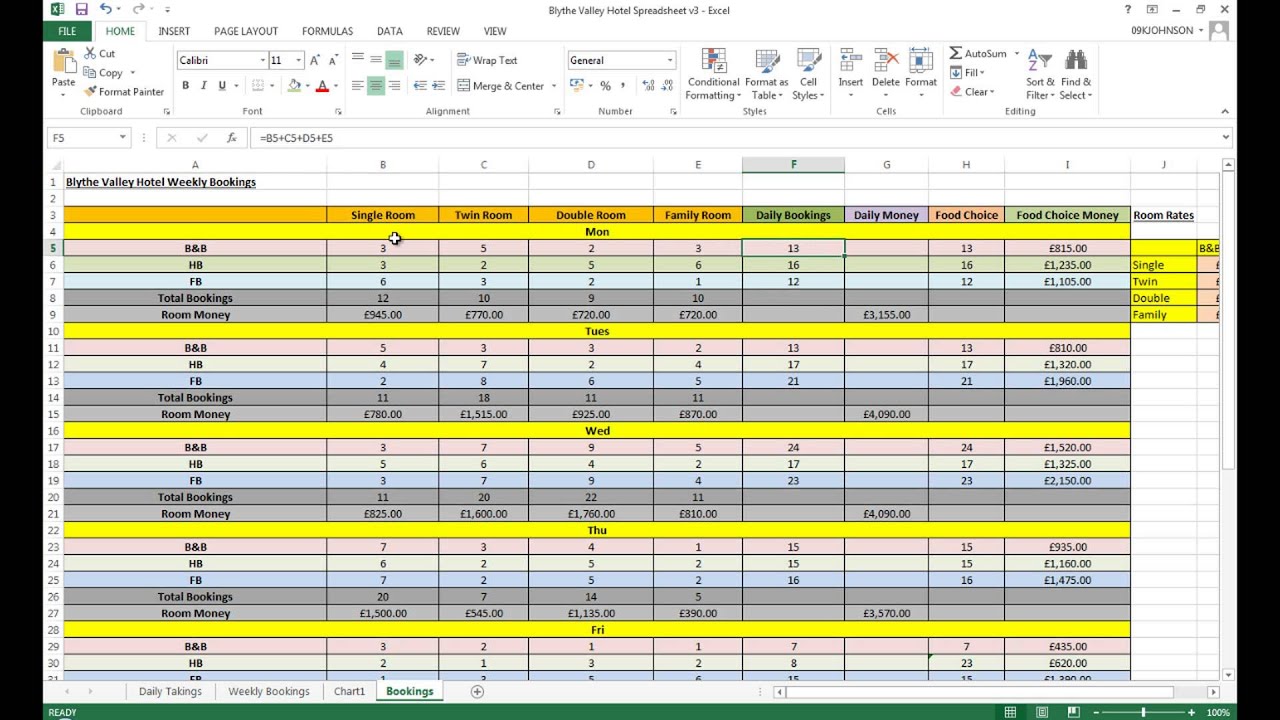Center the cell text horizontally

coord(376,86)
